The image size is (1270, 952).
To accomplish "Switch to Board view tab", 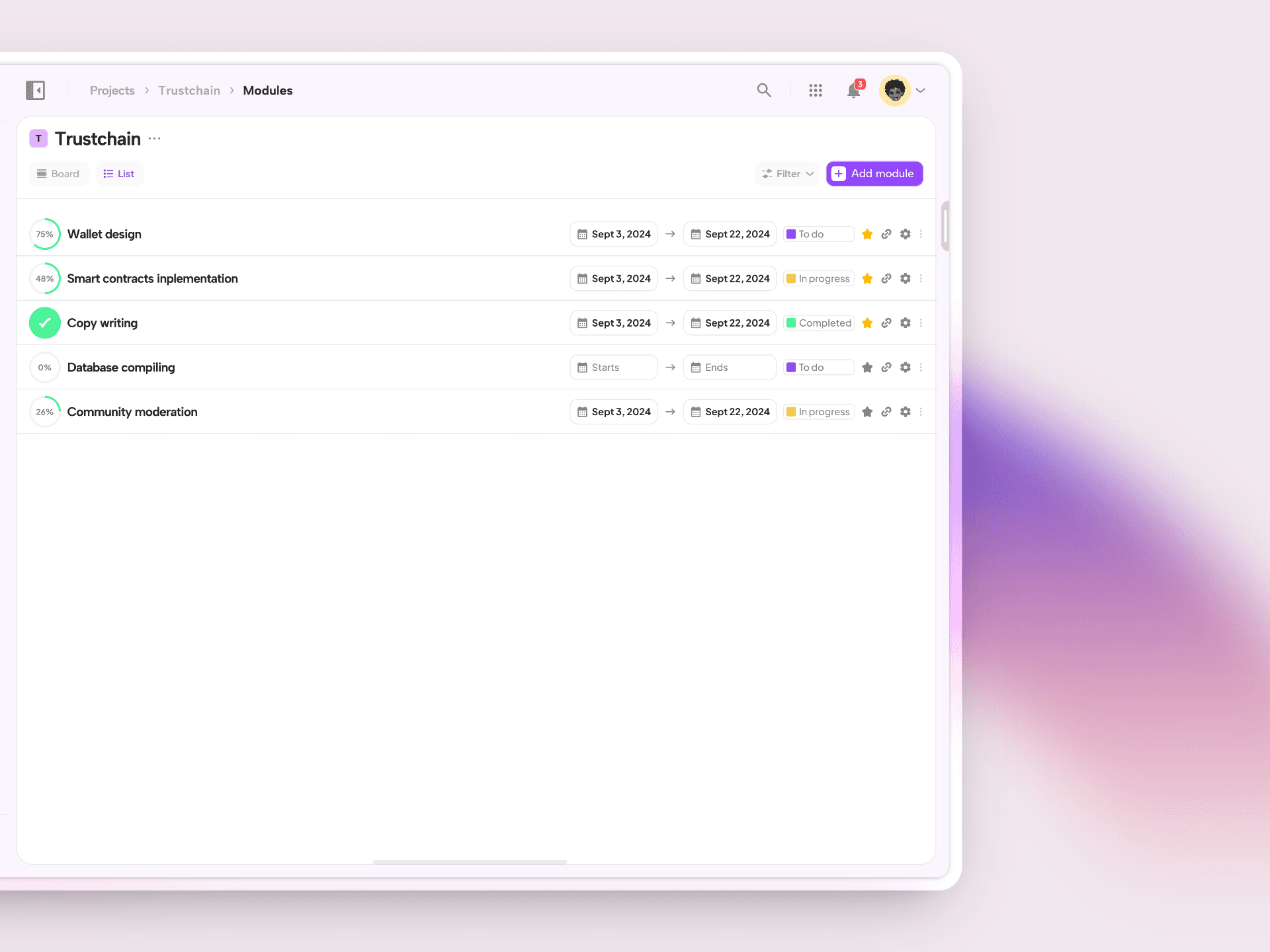I will point(58,174).
